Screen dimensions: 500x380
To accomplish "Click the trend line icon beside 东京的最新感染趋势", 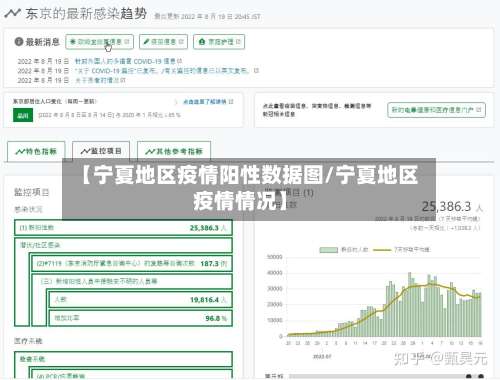I will coord(13,13).
